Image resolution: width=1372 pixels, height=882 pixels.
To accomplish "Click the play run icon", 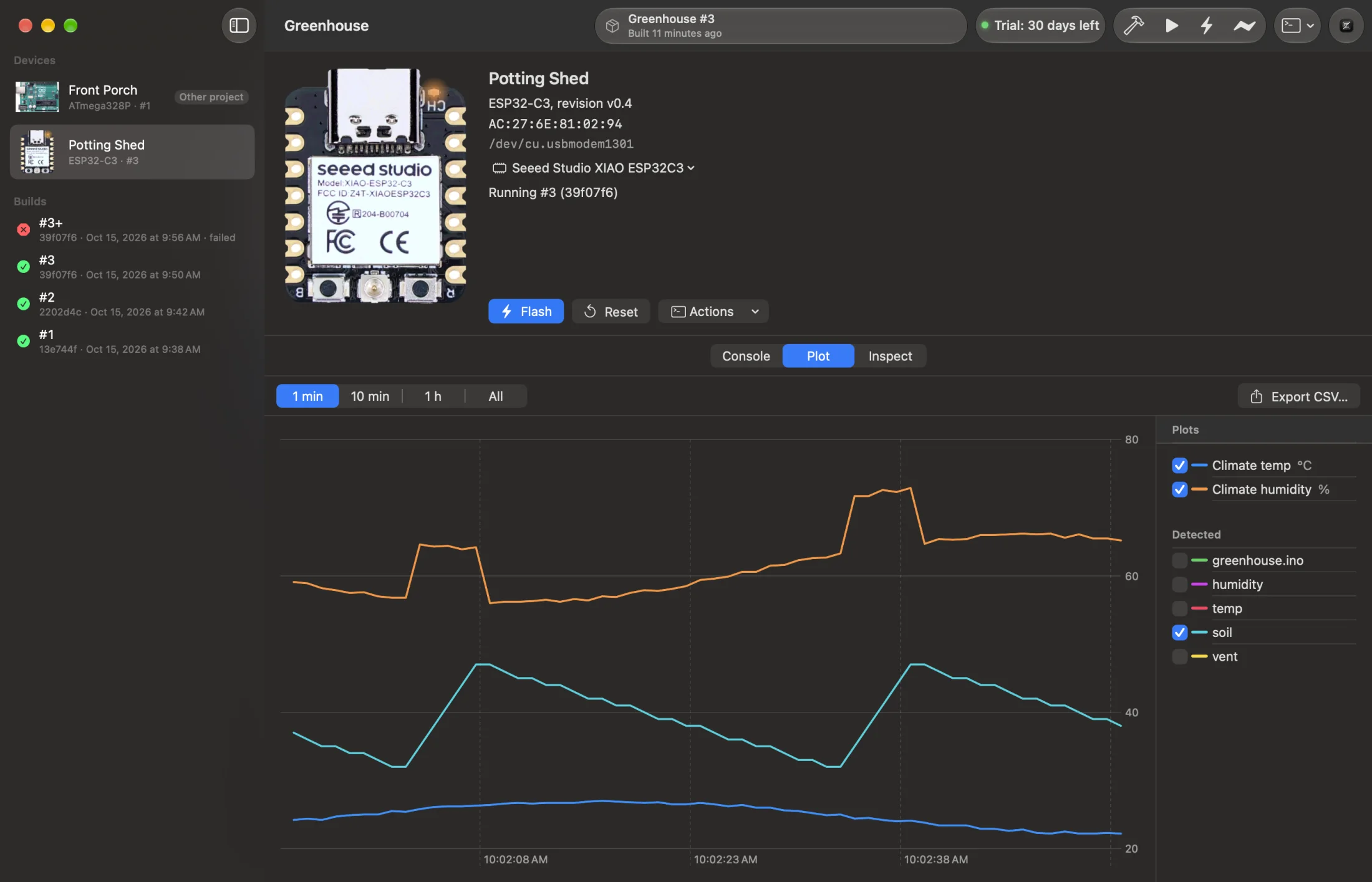I will click(1171, 26).
